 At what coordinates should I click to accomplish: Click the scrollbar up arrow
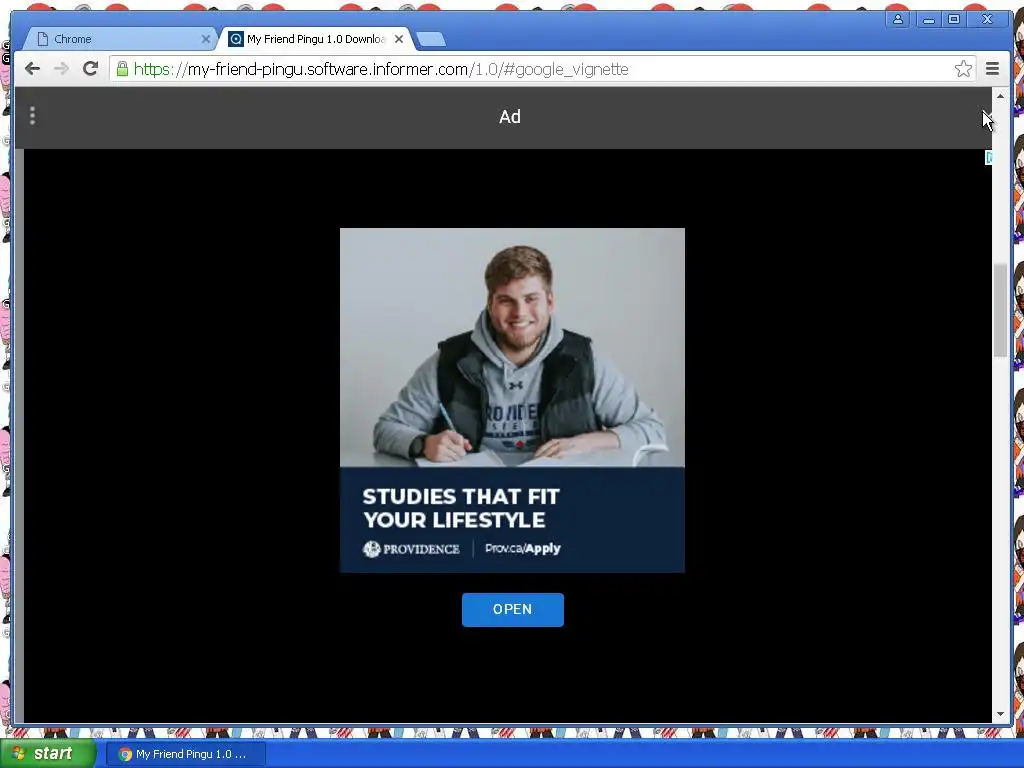point(1000,96)
